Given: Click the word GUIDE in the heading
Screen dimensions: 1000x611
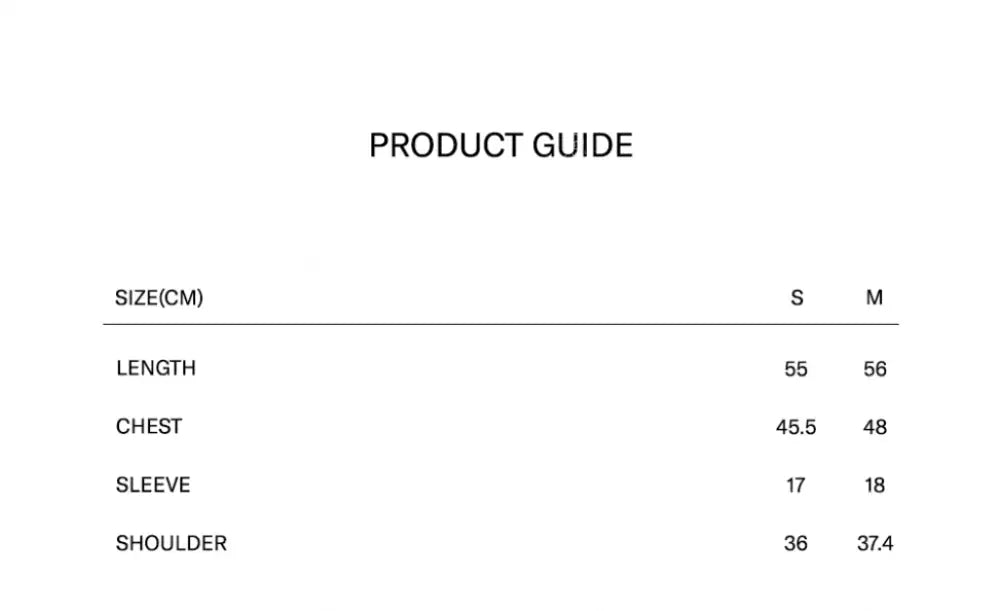Looking at the screenshot, I should click(582, 146).
